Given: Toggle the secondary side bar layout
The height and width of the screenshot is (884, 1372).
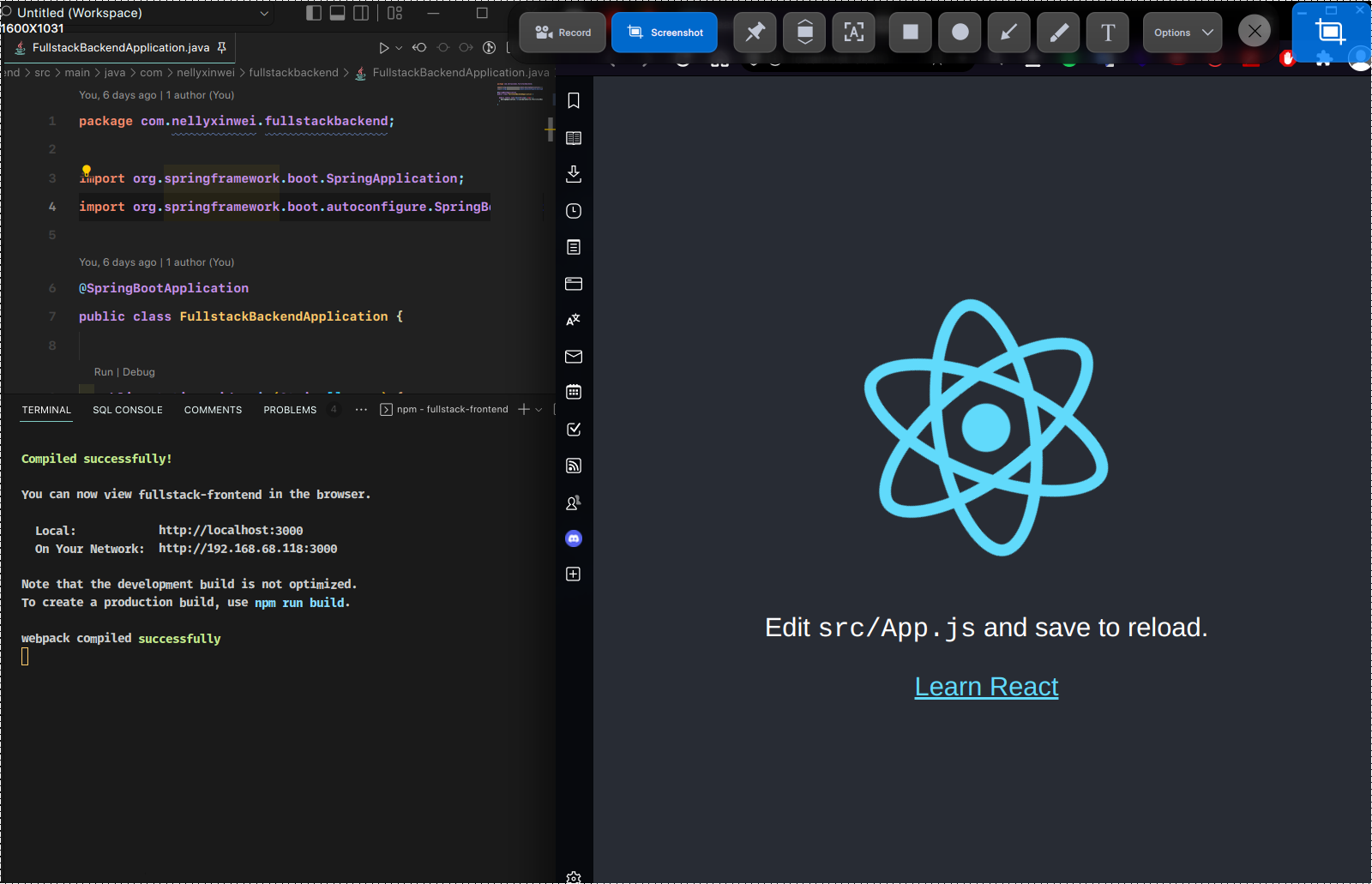Looking at the screenshot, I should click(362, 13).
